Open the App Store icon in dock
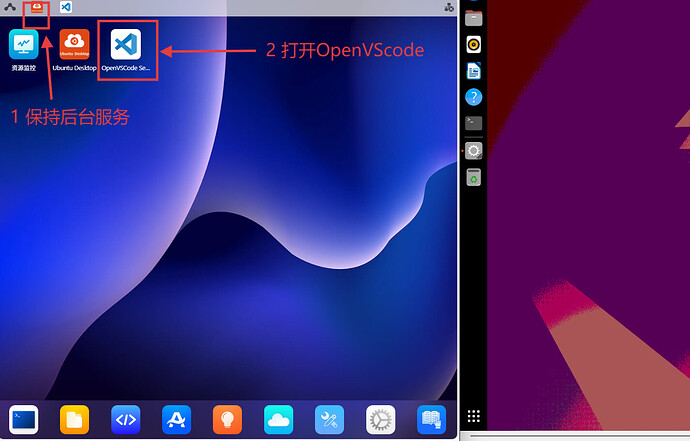The image size is (690, 441). click(176, 419)
